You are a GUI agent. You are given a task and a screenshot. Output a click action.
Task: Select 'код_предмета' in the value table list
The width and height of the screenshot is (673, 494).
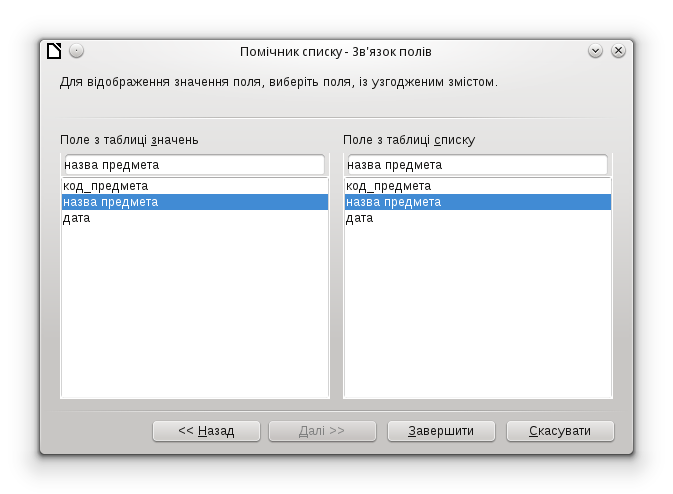pos(106,186)
